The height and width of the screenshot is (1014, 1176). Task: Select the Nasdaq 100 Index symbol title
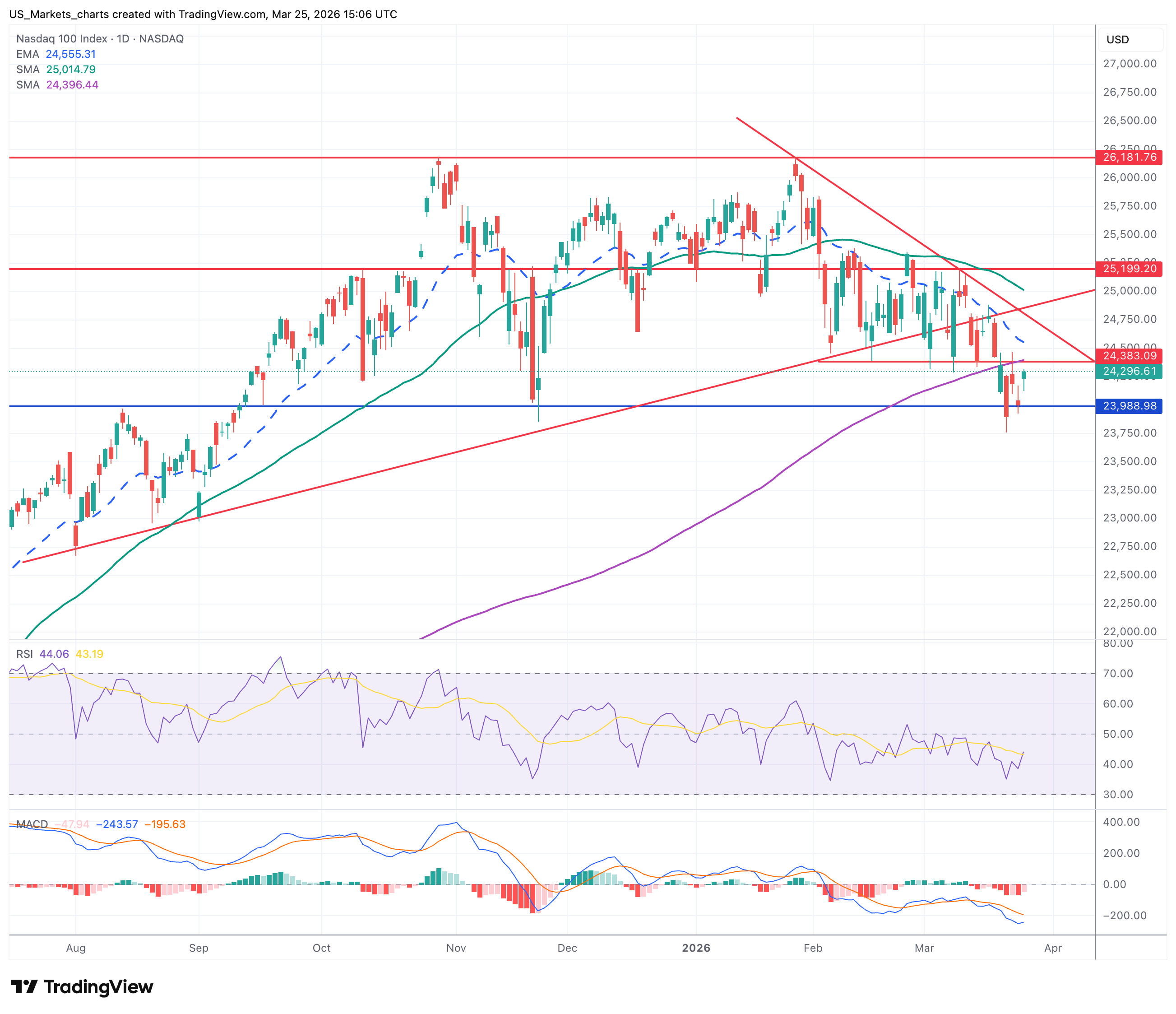[x=61, y=39]
